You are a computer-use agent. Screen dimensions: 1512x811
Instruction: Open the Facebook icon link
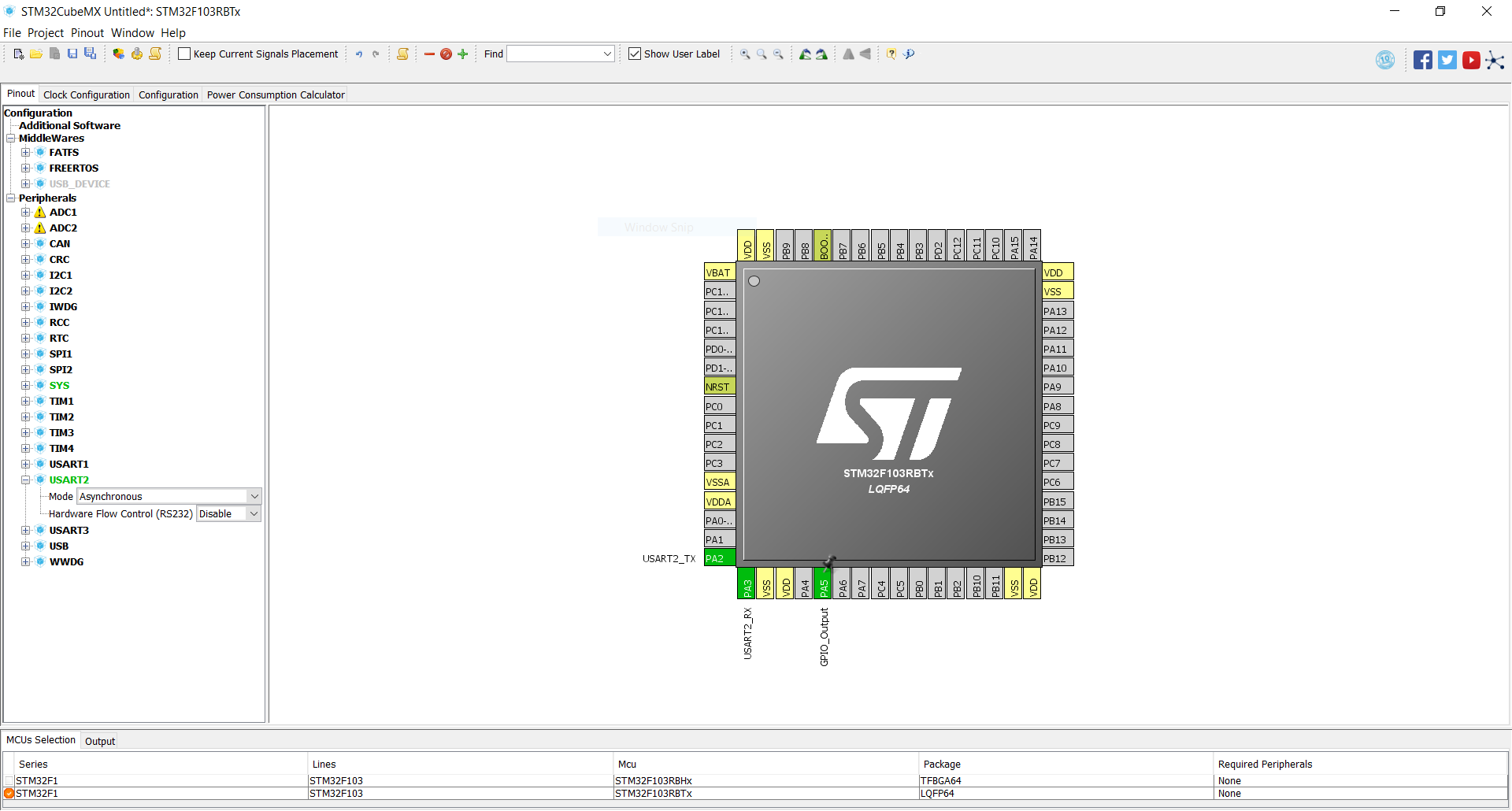1422,60
